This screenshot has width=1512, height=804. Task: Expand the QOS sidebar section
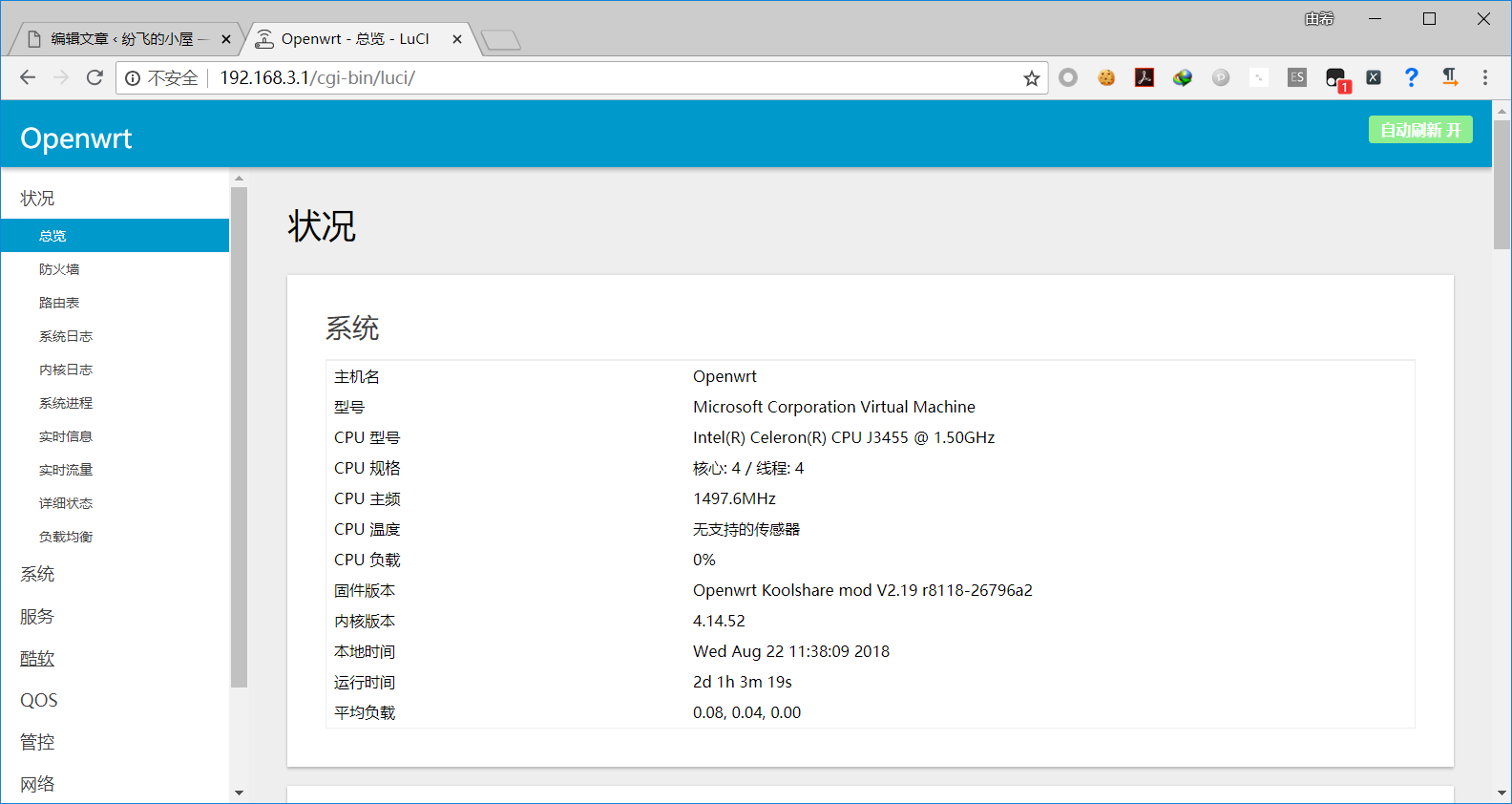pos(39,700)
